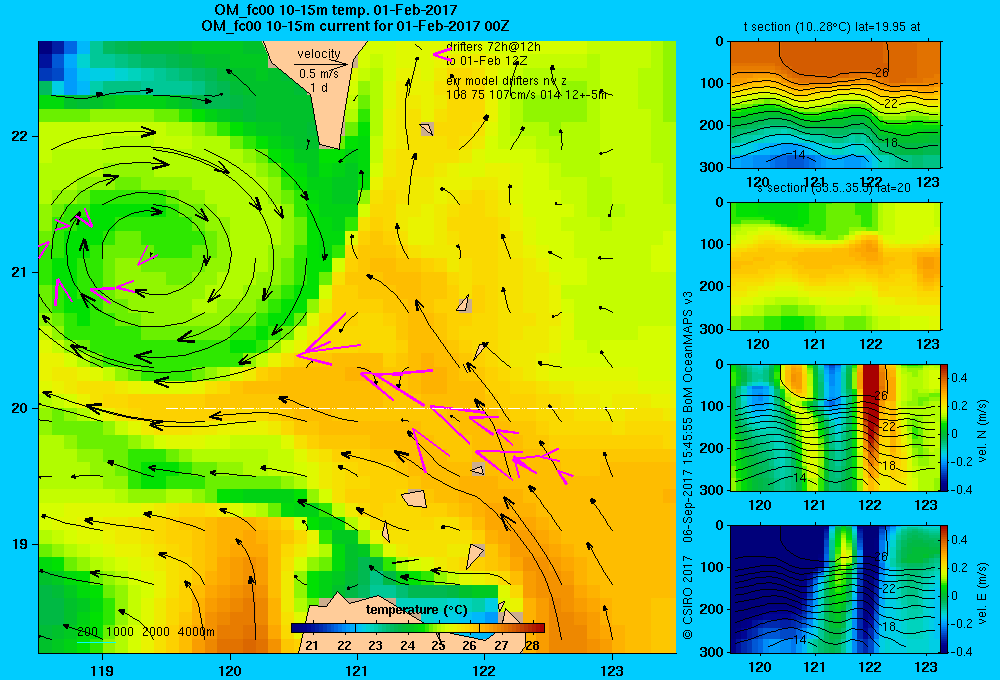Click the 's section (33.5..35.5) lat=20' title
Image resolution: width=1000 pixels, height=680 pixels.
(x=834, y=188)
